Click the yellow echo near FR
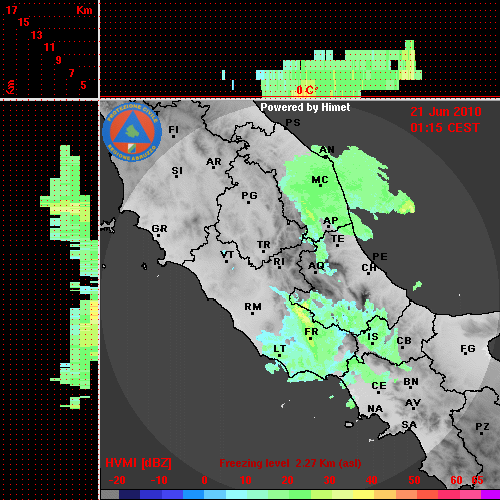Image resolution: width=500 pixels, height=500 pixels. coord(302,316)
